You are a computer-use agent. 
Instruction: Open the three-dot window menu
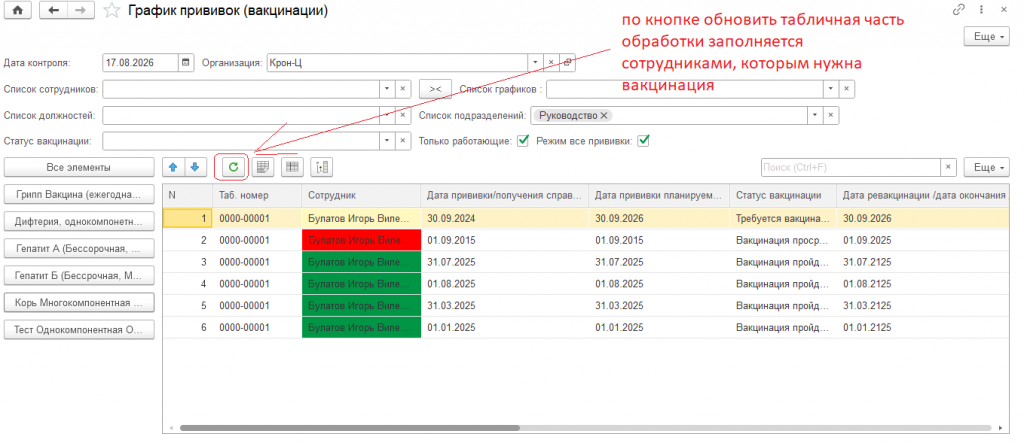982,9
